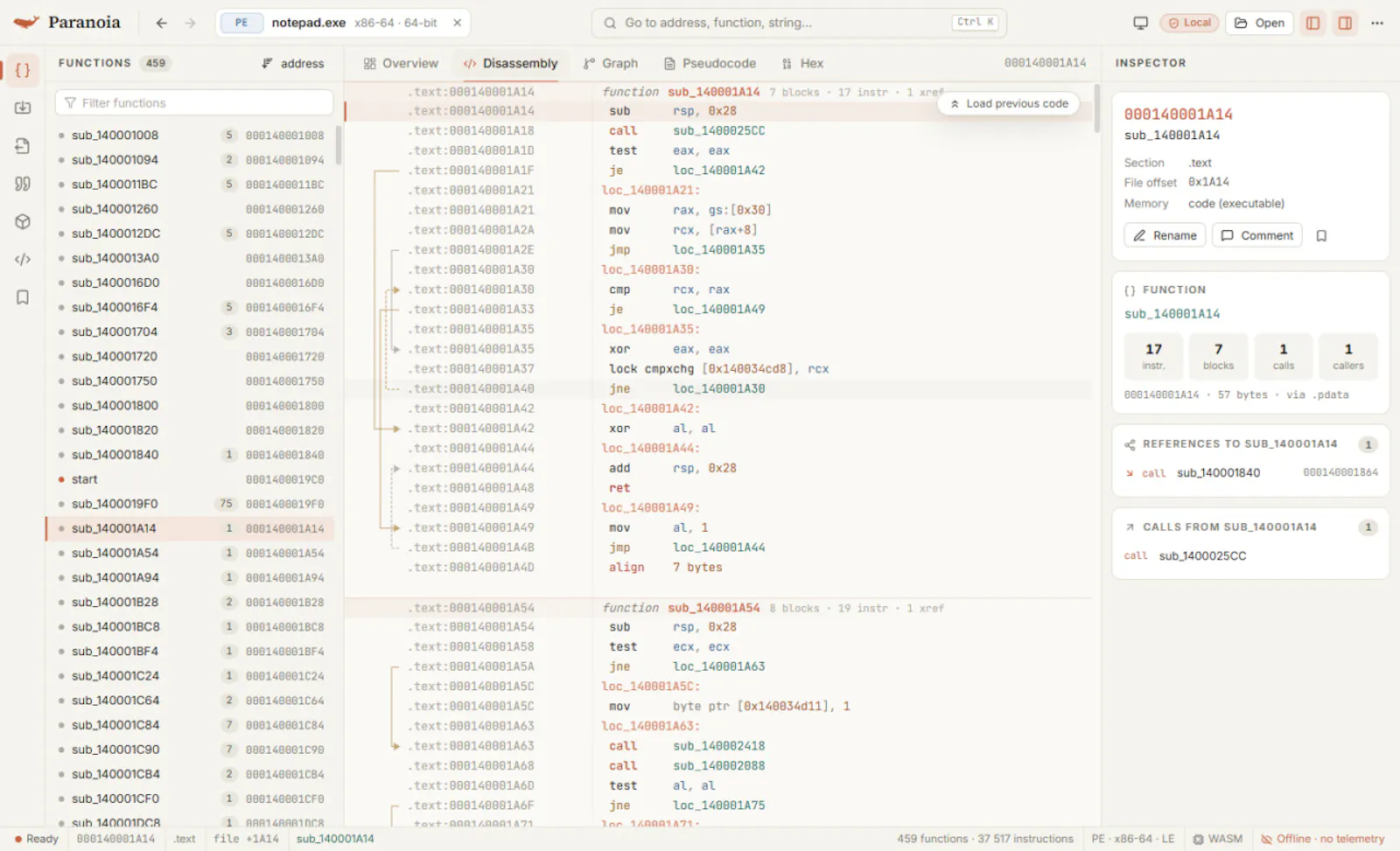Open the exports sidebar icon

(x=23, y=146)
